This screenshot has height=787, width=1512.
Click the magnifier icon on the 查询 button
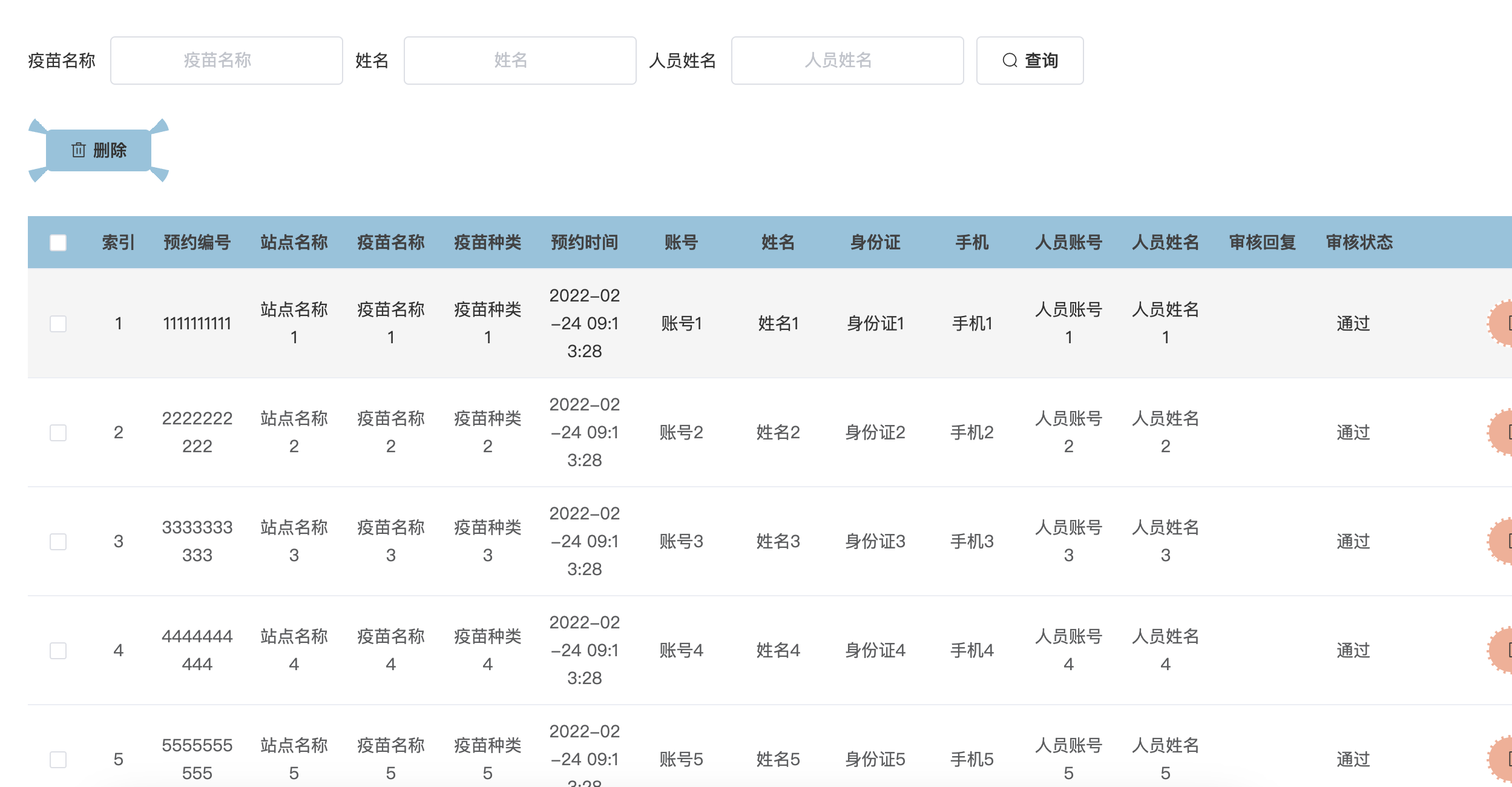[x=1010, y=61]
